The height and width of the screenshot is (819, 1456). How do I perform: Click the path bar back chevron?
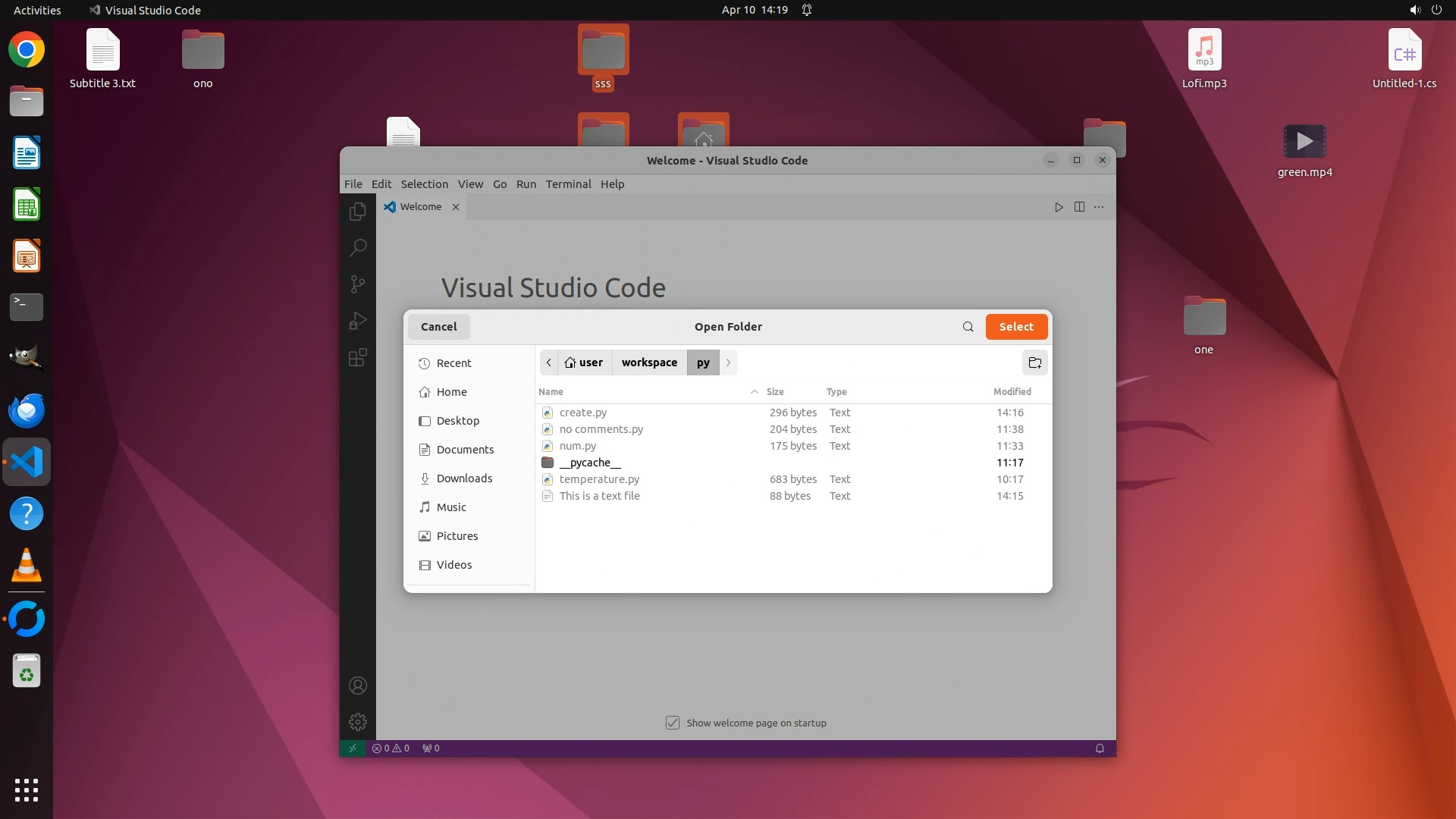549,362
